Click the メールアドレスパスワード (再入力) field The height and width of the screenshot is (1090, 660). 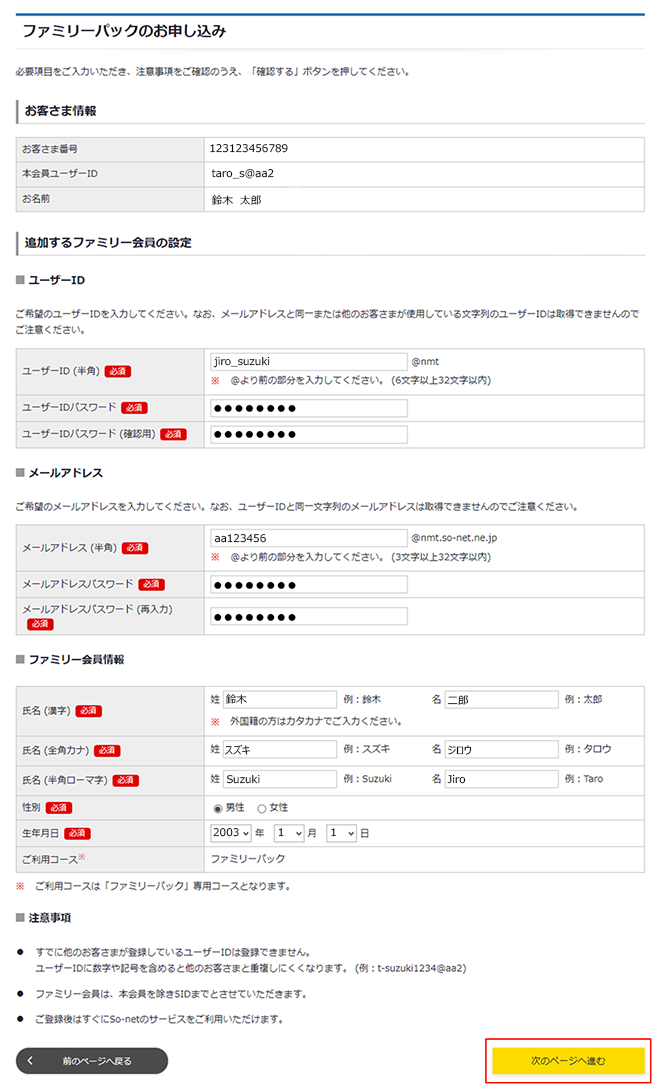tap(308, 616)
